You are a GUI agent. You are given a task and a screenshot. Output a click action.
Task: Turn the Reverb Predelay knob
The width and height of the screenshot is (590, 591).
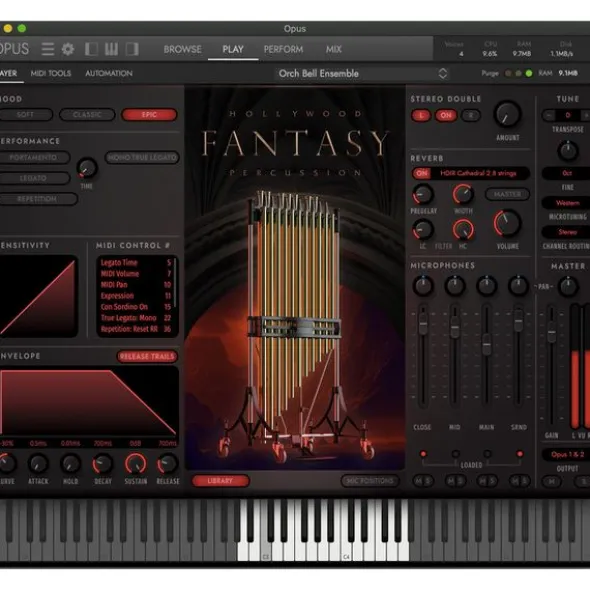click(423, 194)
